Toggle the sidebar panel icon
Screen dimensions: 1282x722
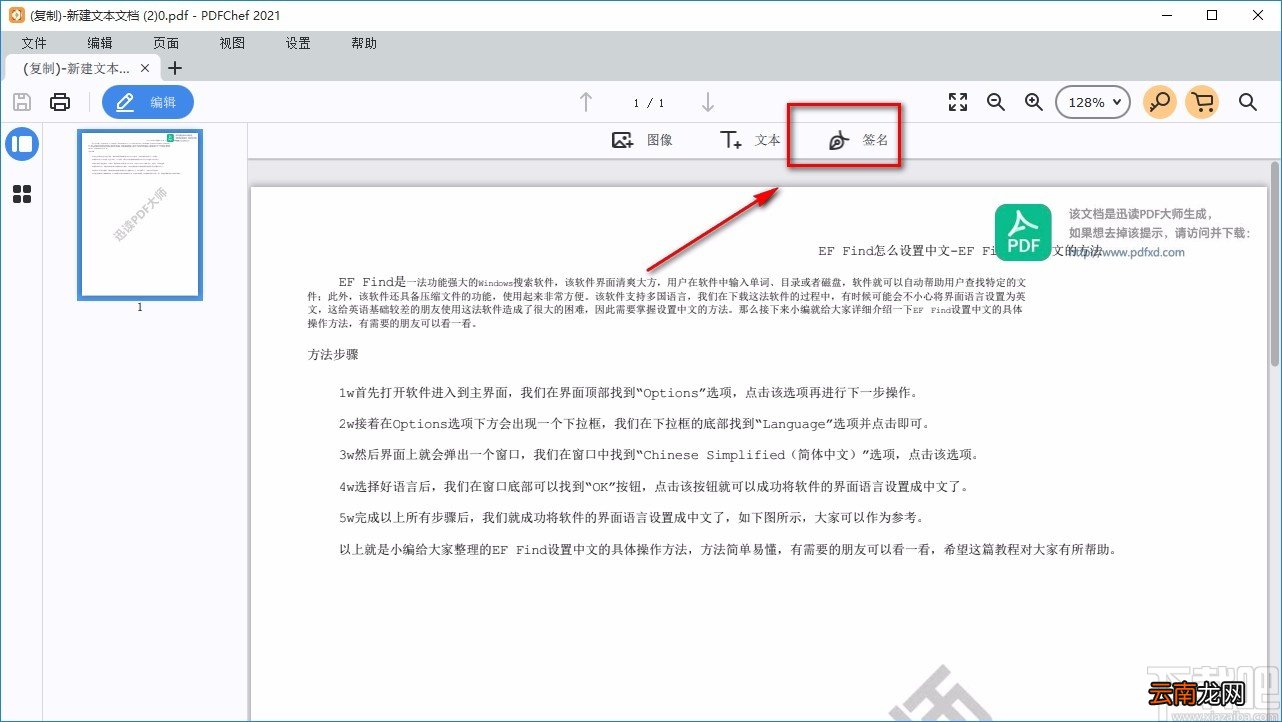22,144
